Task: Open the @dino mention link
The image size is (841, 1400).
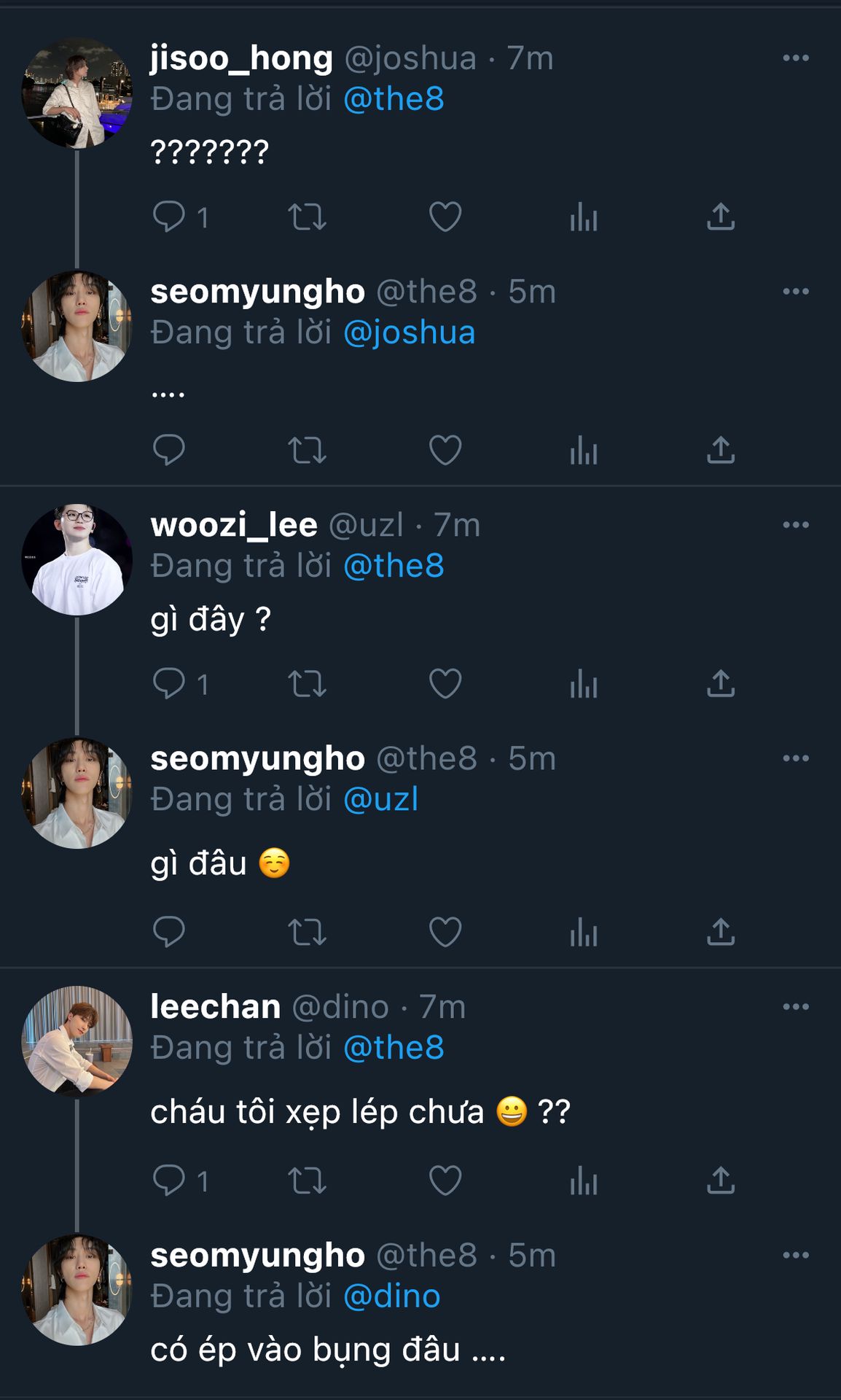Action: click(x=392, y=1296)
